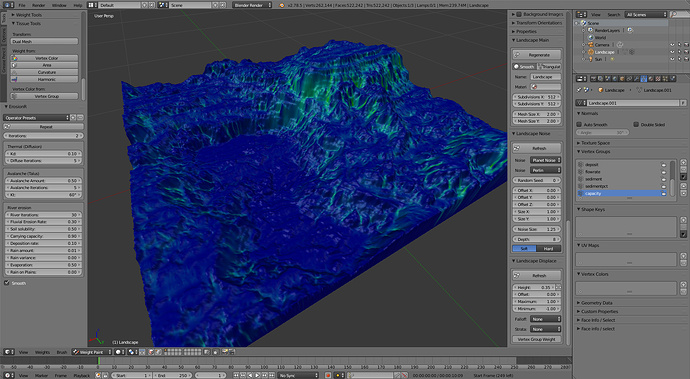
Task: Open the Render properties tab icon
Action: click(x=593, y=78)
